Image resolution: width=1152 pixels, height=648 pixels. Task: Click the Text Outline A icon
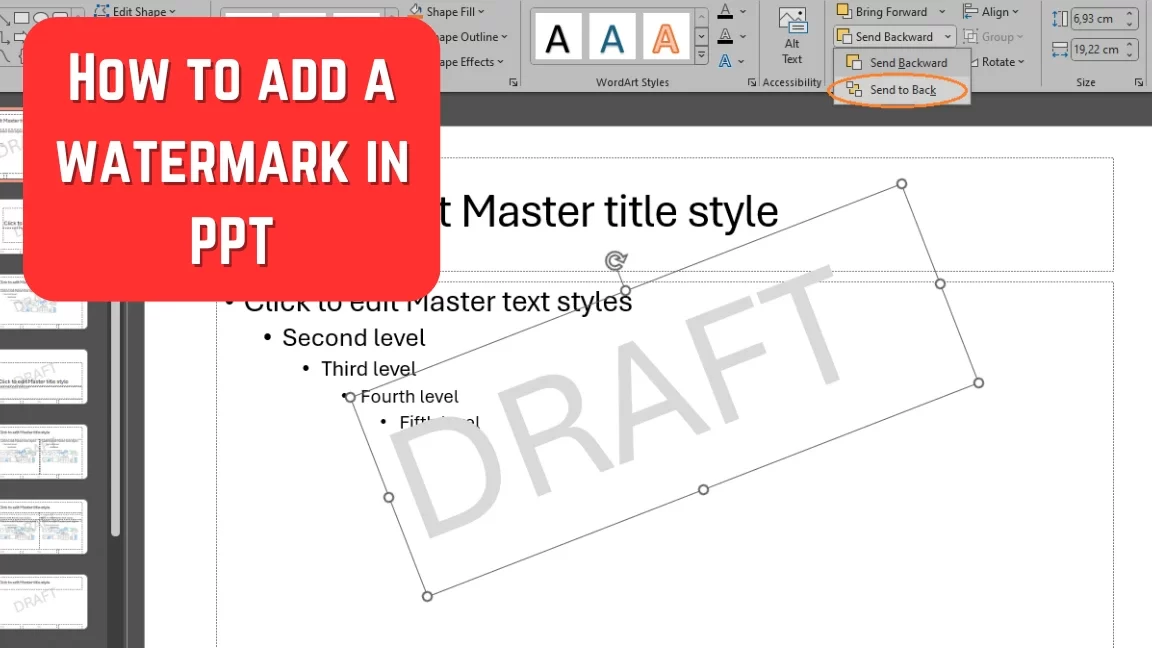tap(725, 36)
